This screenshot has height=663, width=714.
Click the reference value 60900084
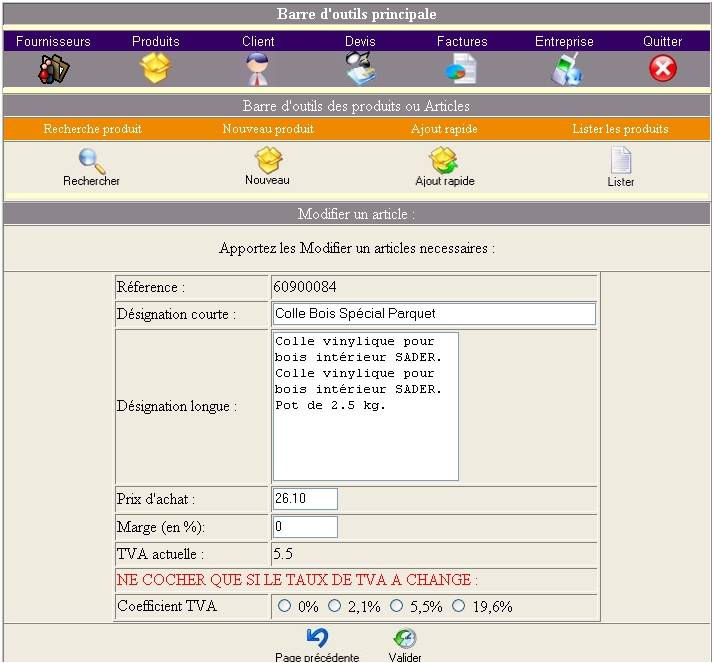(305, 287)
